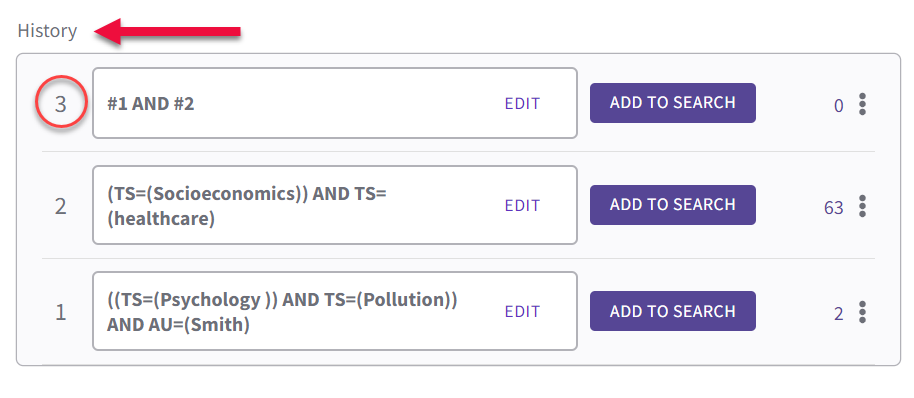Click the Socioeconomics AND healthcare query box
914x398 pixels.
(x=335, y=205)
